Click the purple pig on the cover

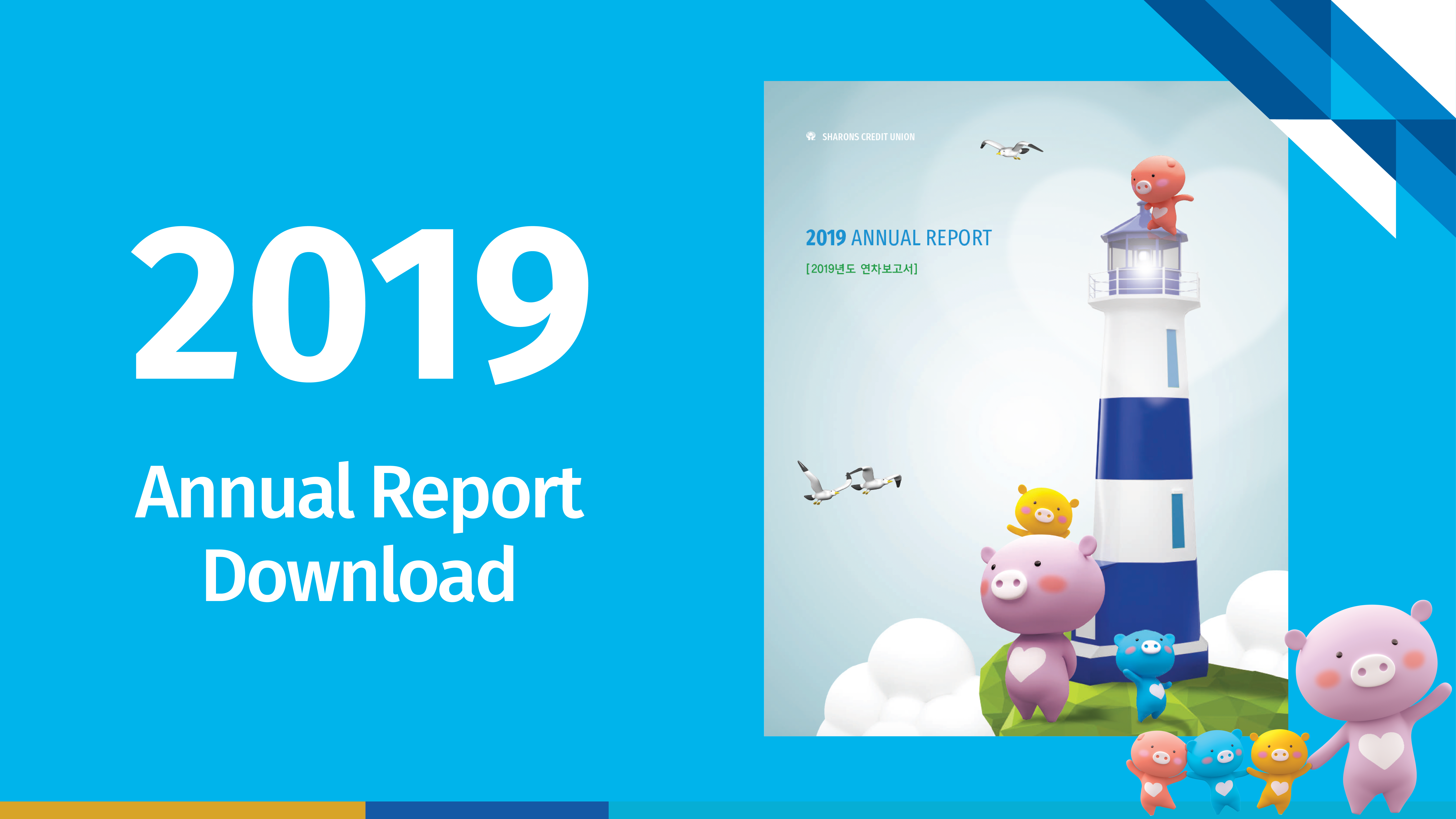click(x=1040, y=622)
